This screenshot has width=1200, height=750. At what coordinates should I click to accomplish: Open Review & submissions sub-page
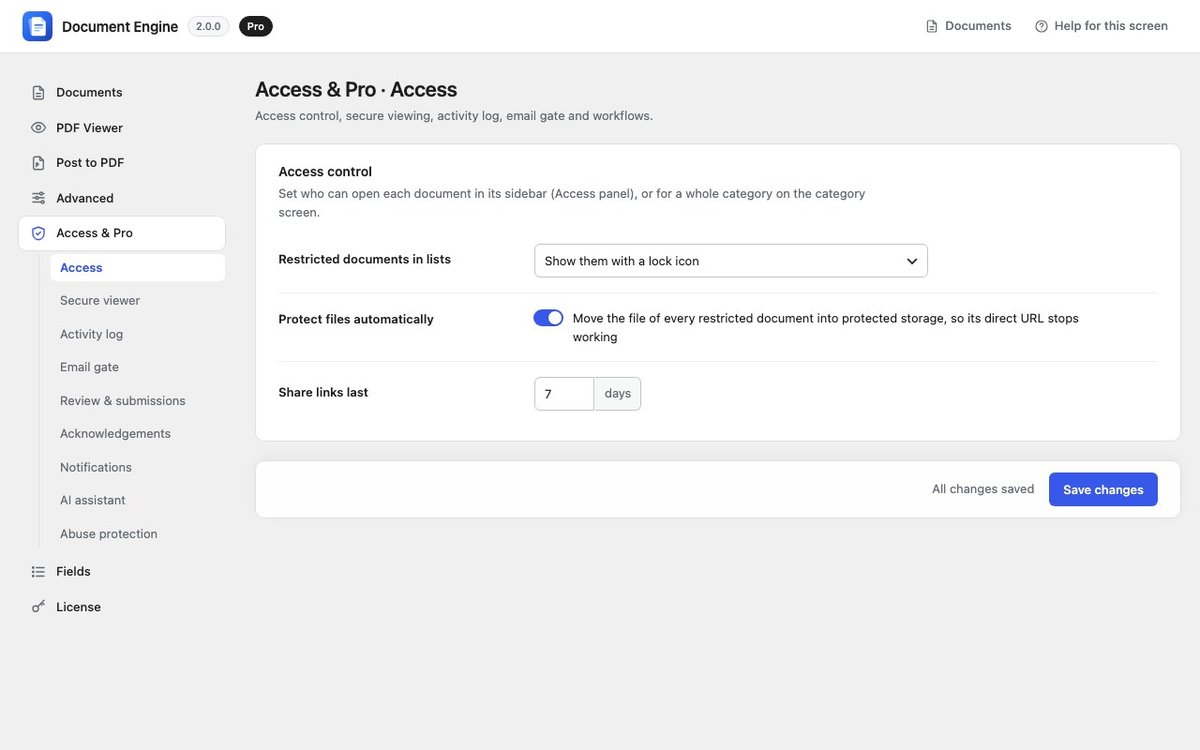[x=138, y=401]
